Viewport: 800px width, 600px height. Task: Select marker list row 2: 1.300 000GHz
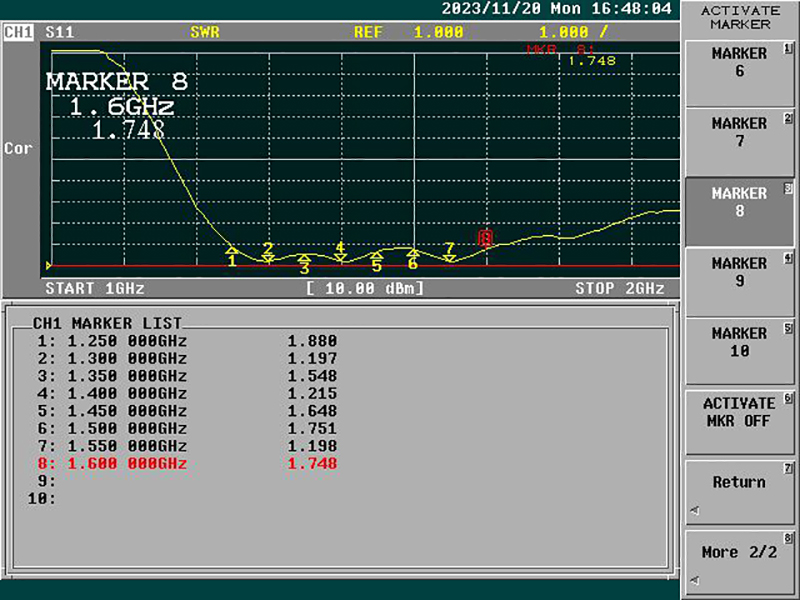(187, 358)
